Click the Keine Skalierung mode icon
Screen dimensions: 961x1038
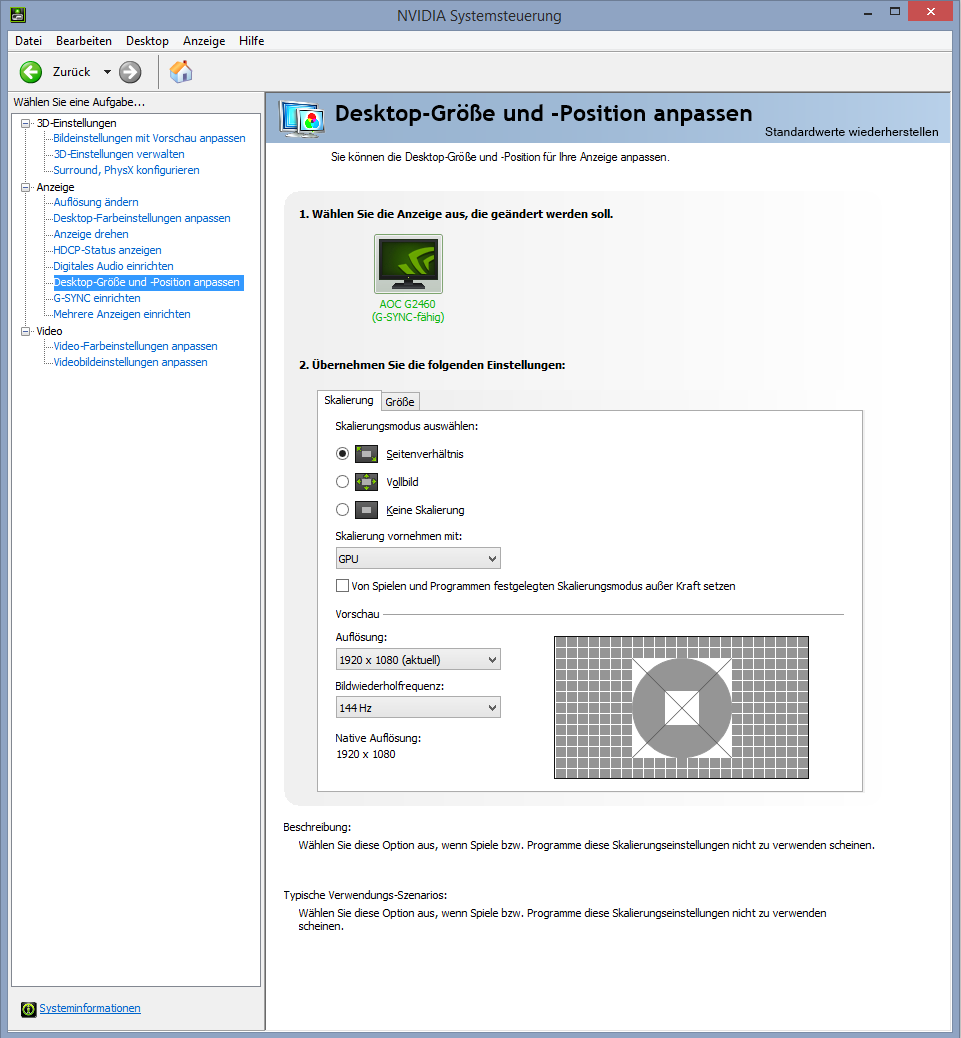point(366,510)
